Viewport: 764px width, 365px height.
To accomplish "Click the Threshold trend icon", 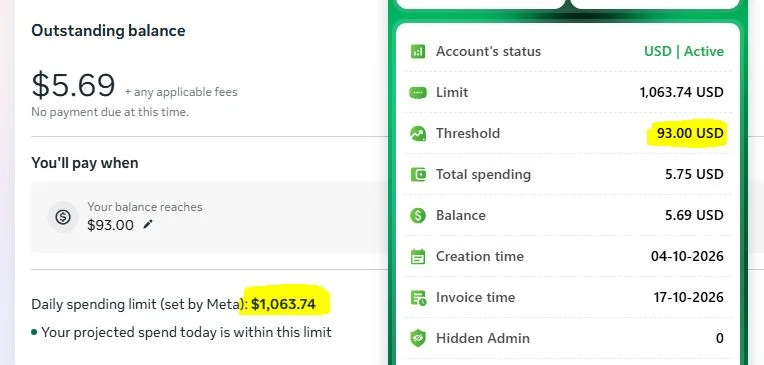I will click(x=418, y=133).
